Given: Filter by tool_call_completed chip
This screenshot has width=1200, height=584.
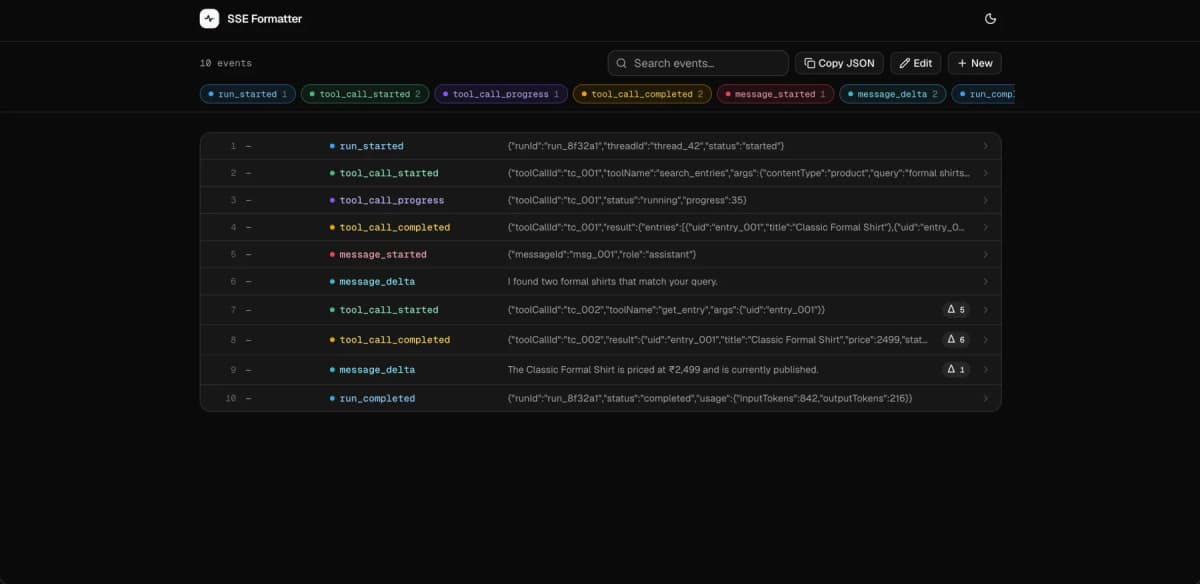Looking at the screenshot, I should pos(642,94).
